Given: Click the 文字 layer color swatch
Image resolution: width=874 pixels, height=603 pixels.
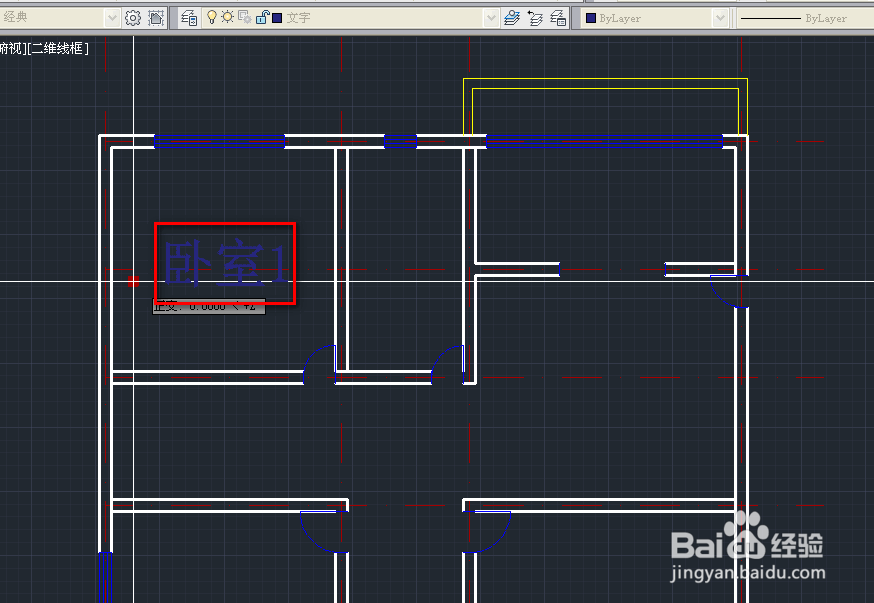Looking at the screenshot, I should point(277,18).
